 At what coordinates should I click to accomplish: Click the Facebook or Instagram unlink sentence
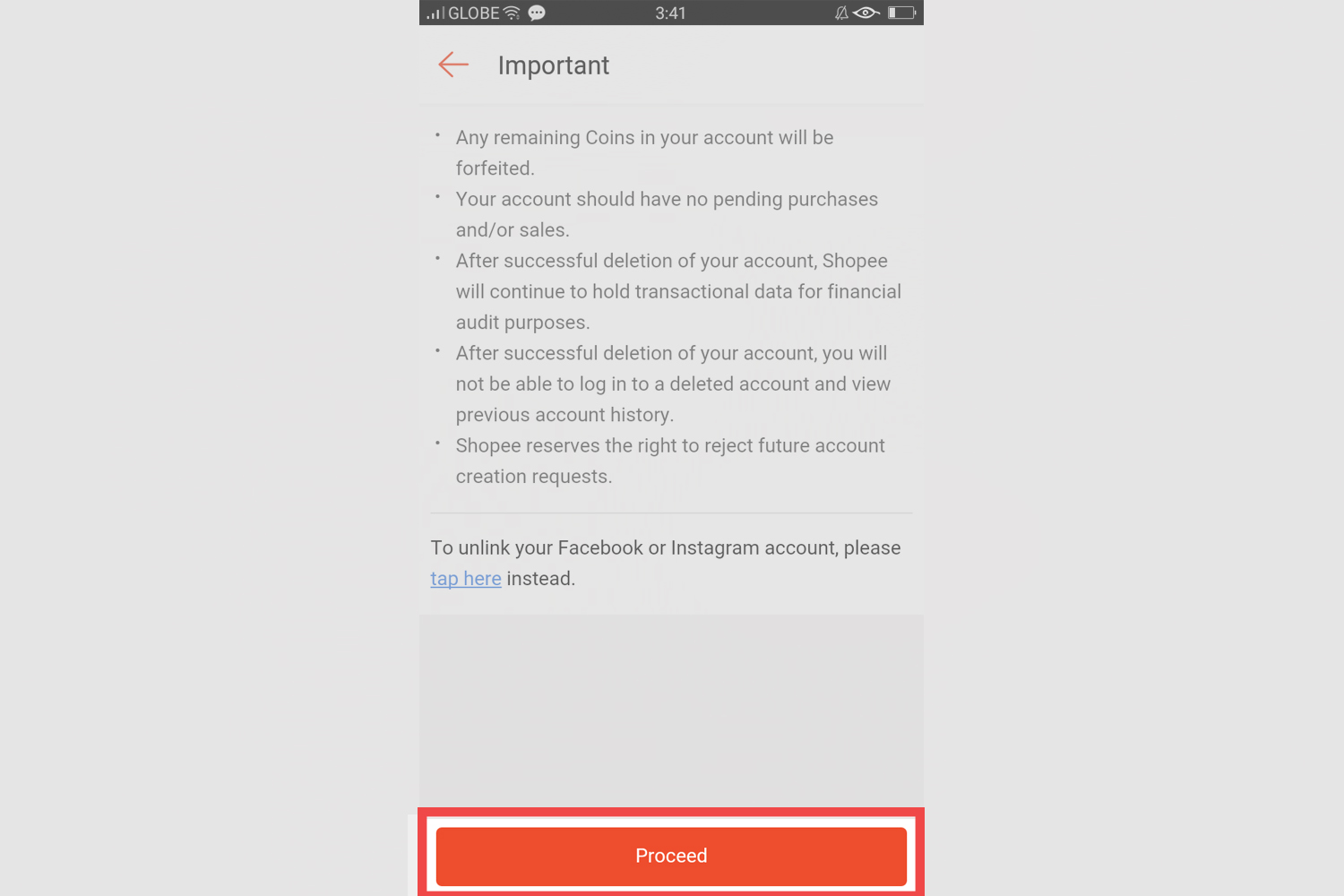[x=665, y=563]
